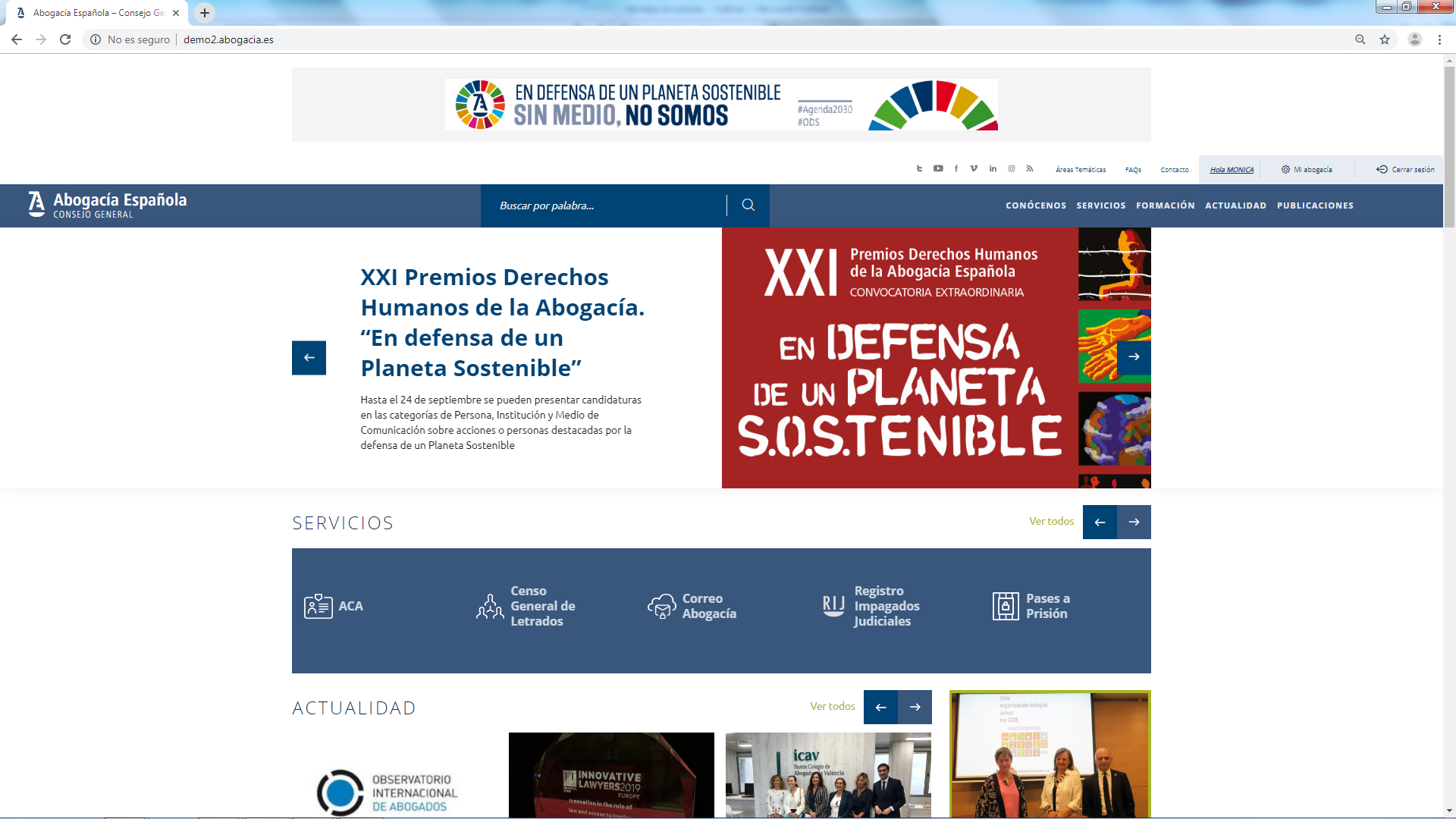Open the Facebook social icon
This screenshot has height=819, width=1456.
click(x=956, y=169)
